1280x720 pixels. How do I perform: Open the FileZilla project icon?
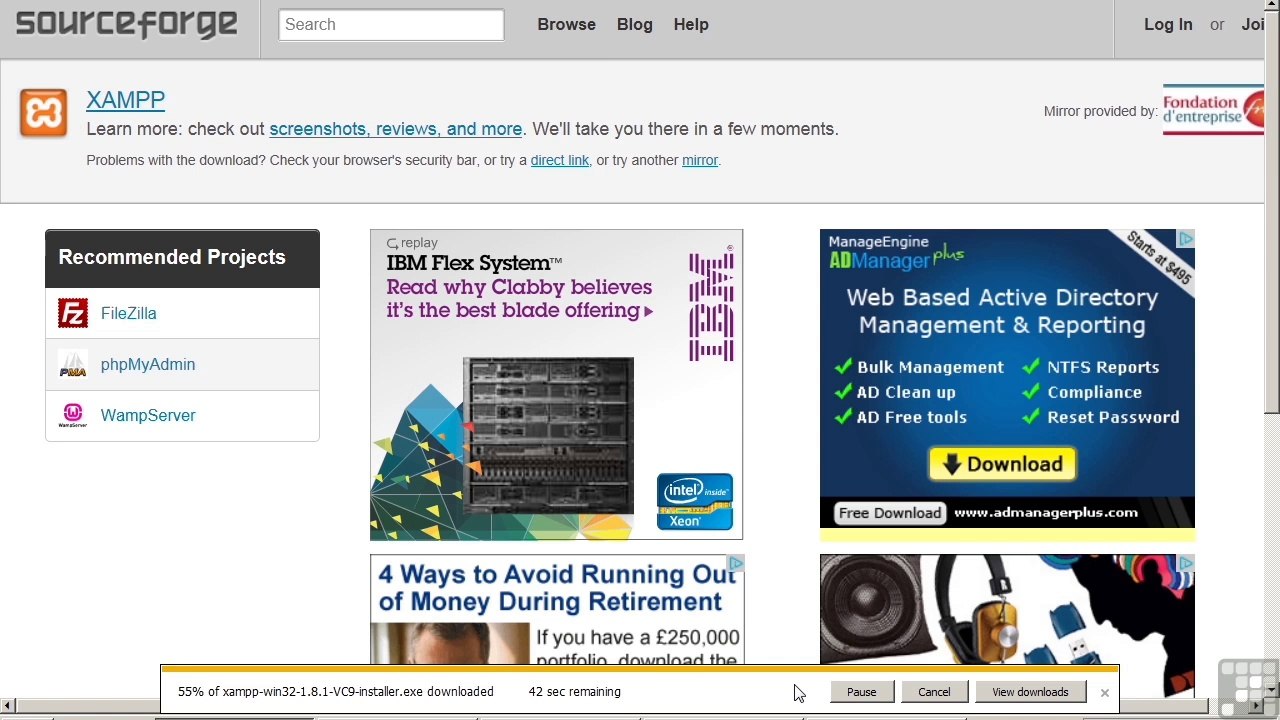tap(73, 313)
